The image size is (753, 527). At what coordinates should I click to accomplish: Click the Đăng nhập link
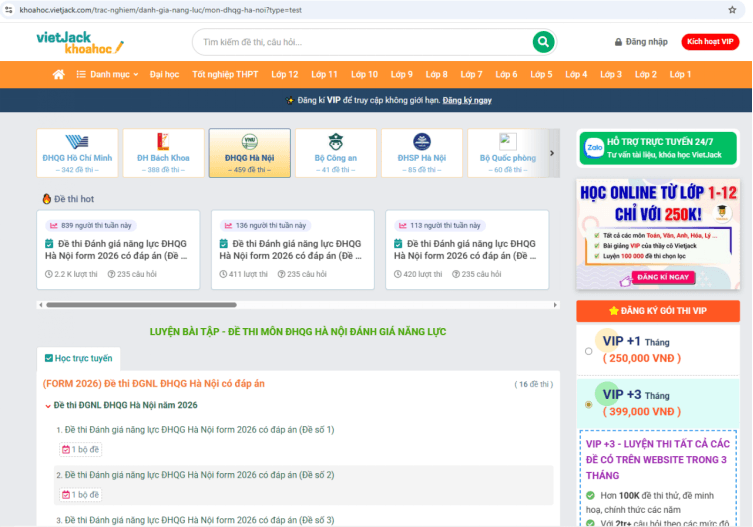(x=641, y=42)
